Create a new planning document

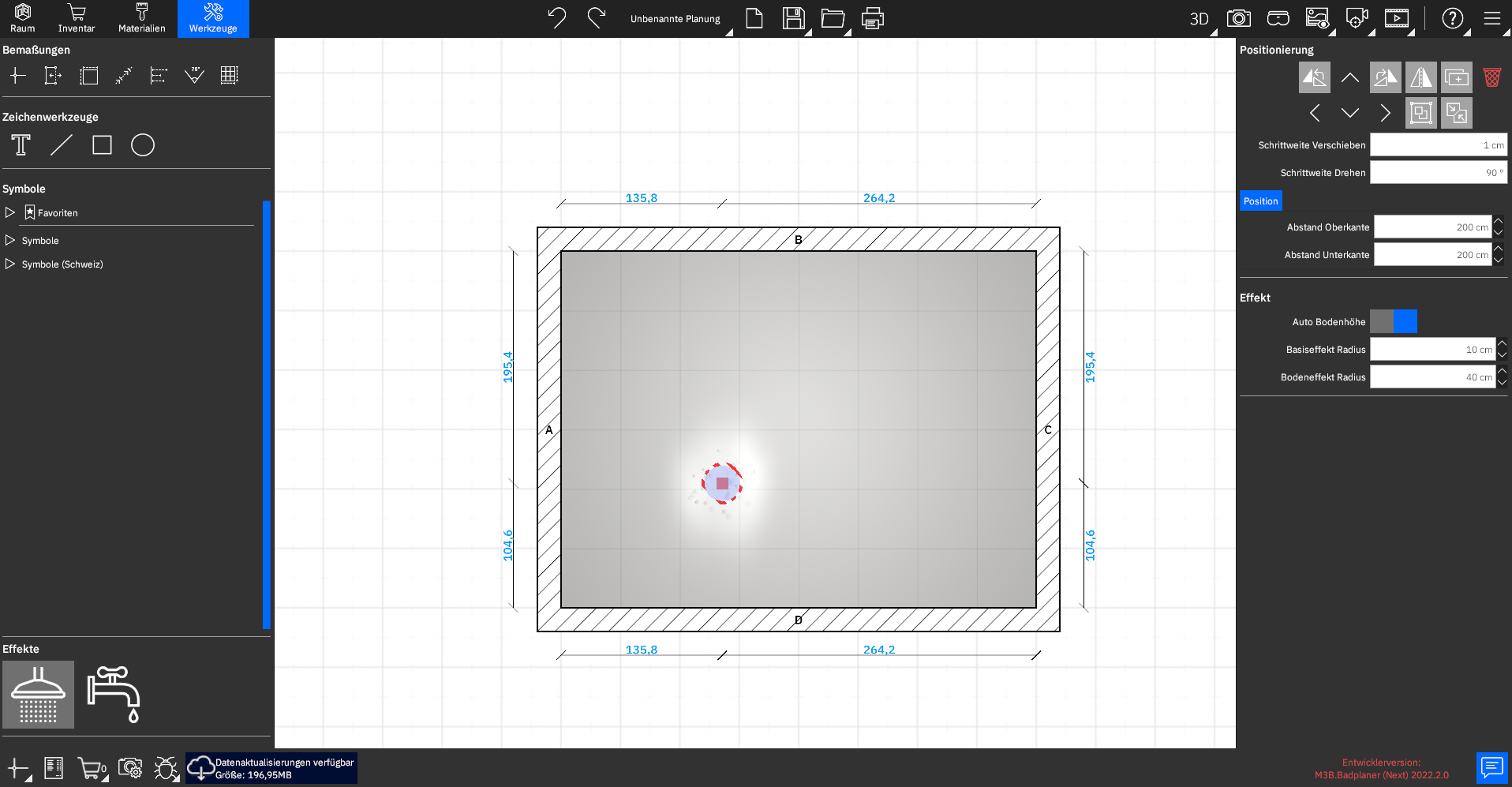pyautogui.click(x=754, y=17)
